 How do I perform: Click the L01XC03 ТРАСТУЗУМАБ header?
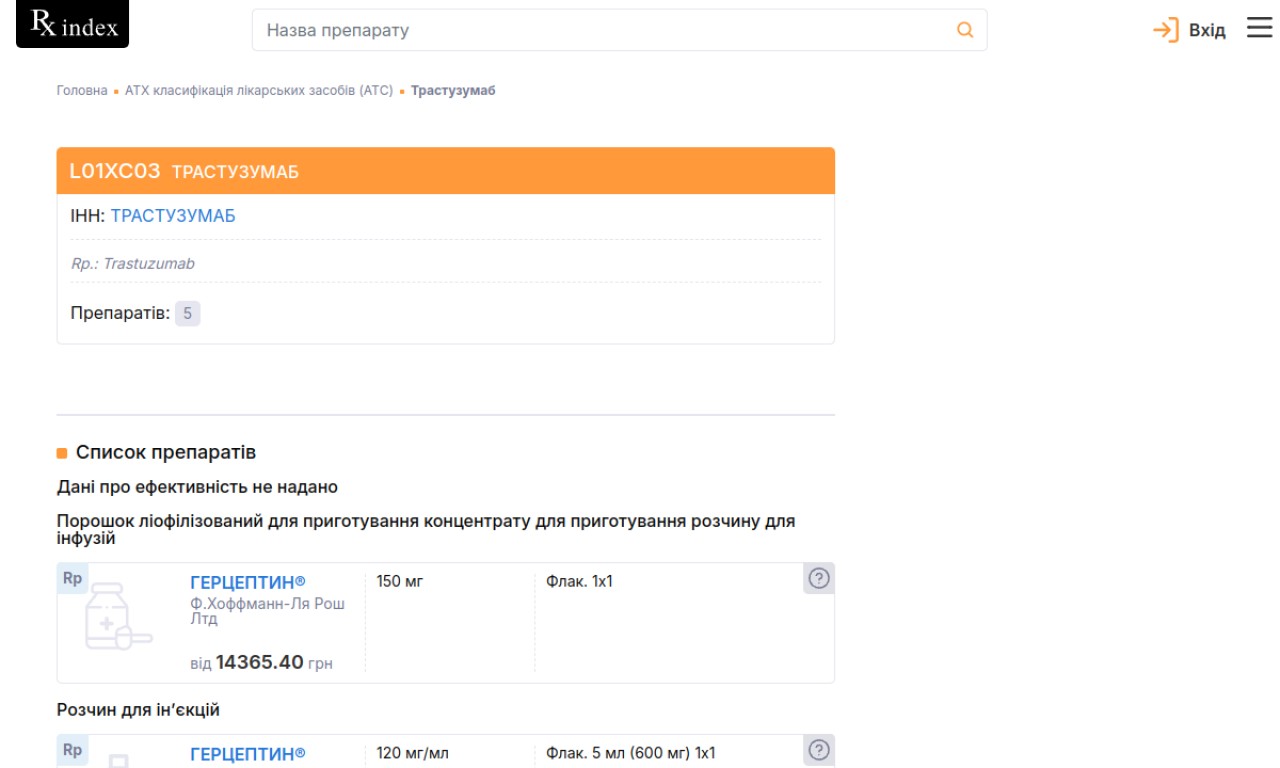click(x=445, y=171)
